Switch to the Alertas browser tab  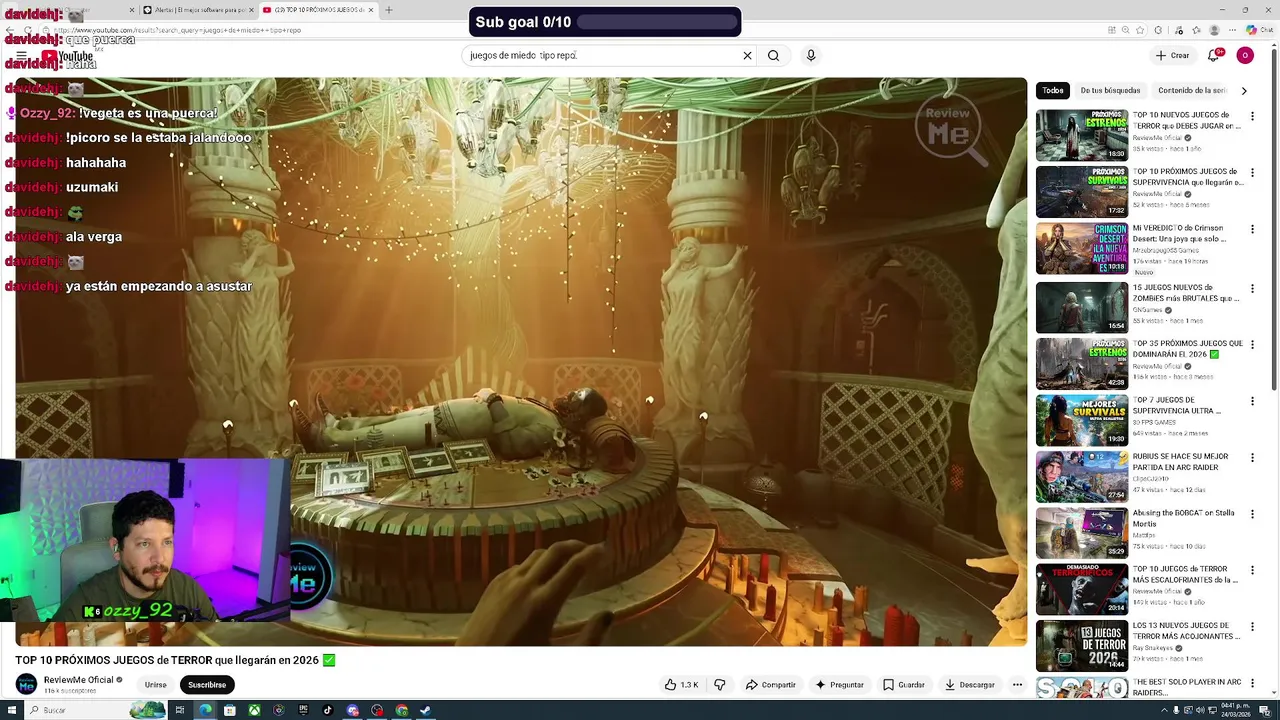(x=197, y=10)
